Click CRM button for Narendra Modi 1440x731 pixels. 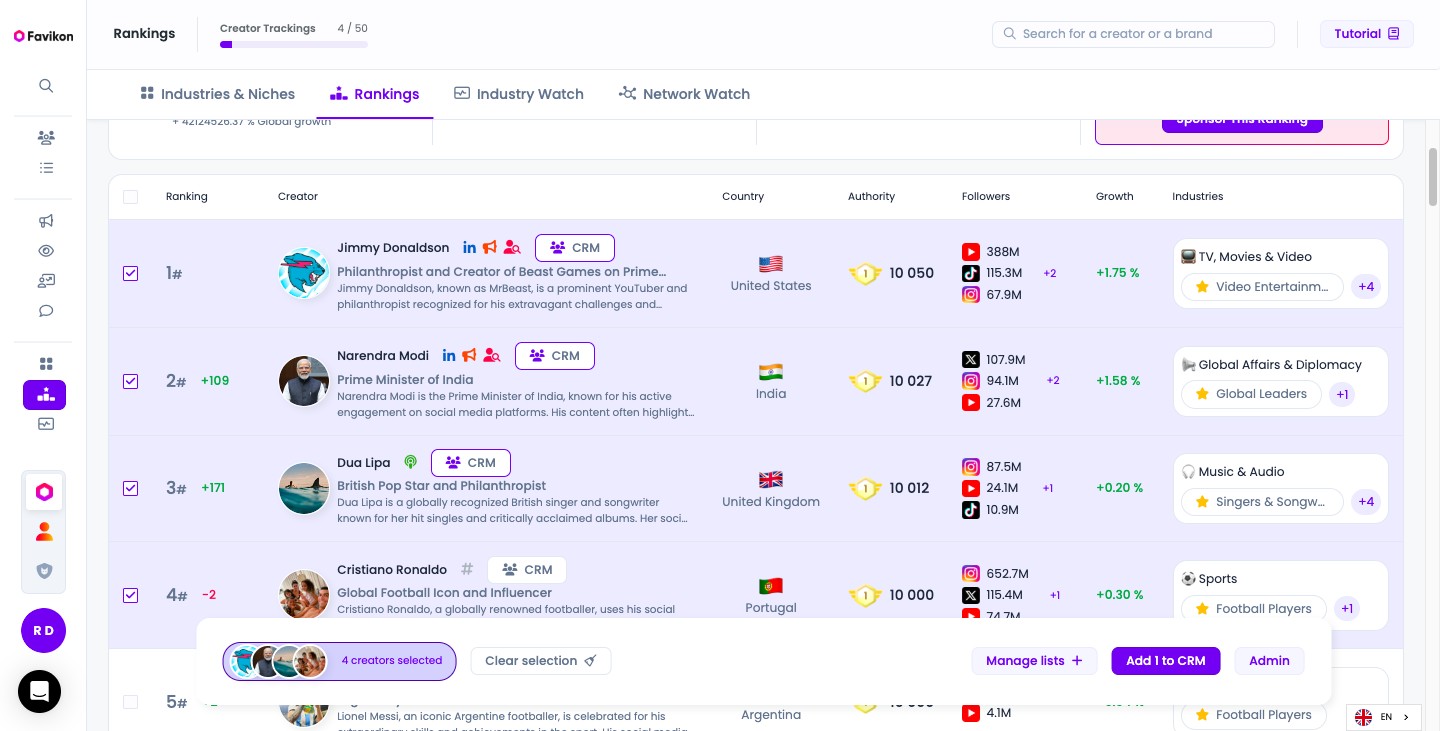[555, 356]
